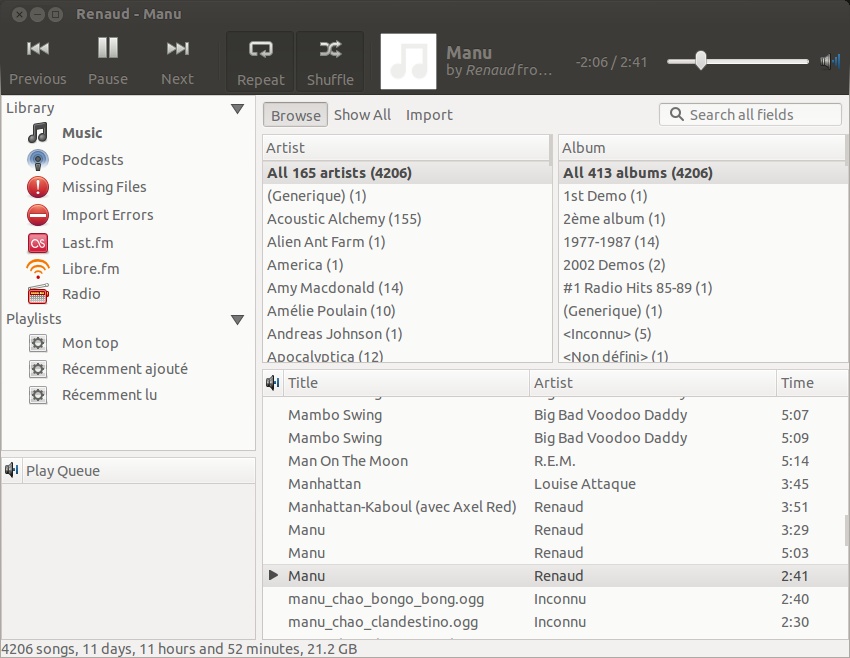Select manu_chao_clandestino.ogg track
Image resolution: width=850 pixels, height=658 pixels.
click(554, 622)
